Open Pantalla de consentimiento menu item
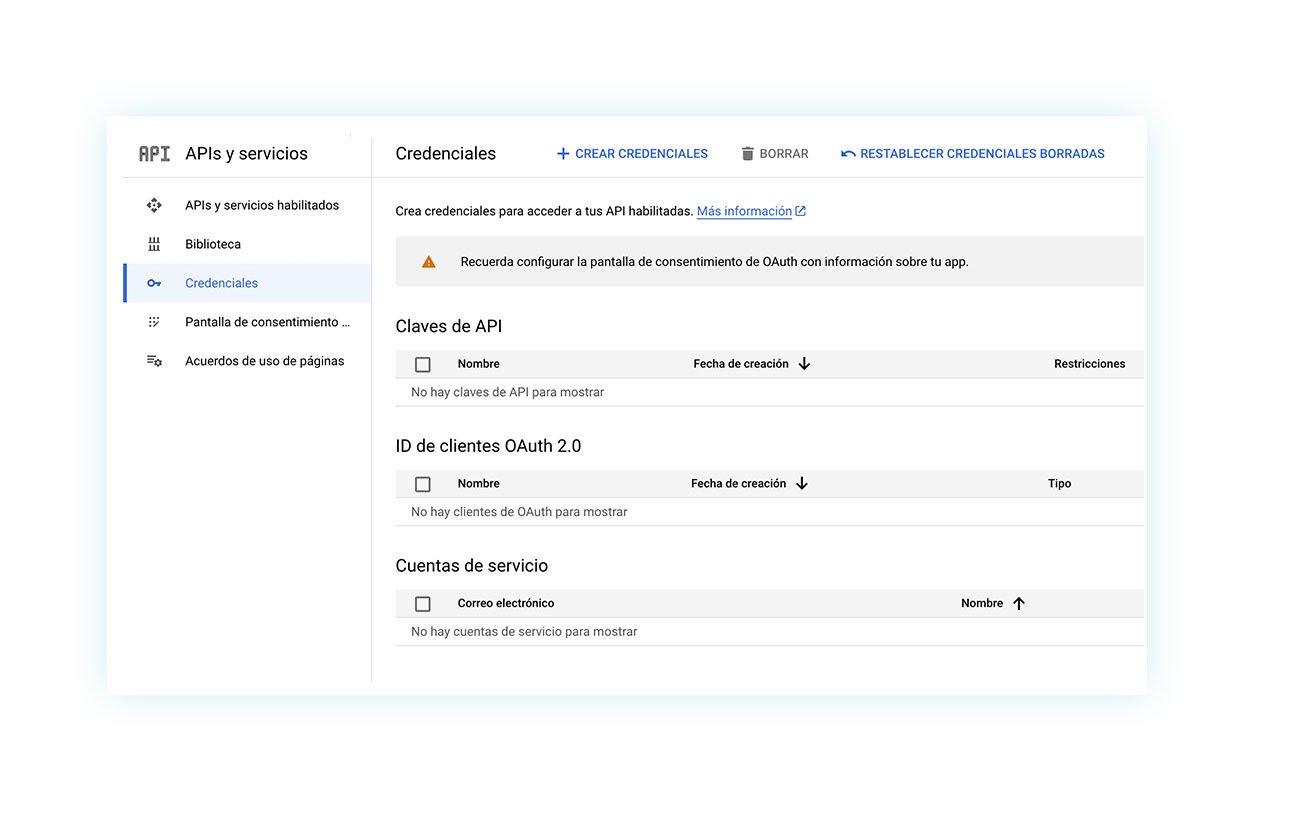Image resolution: width=1300 pixels, height=829 pixels. click(247, 322)
